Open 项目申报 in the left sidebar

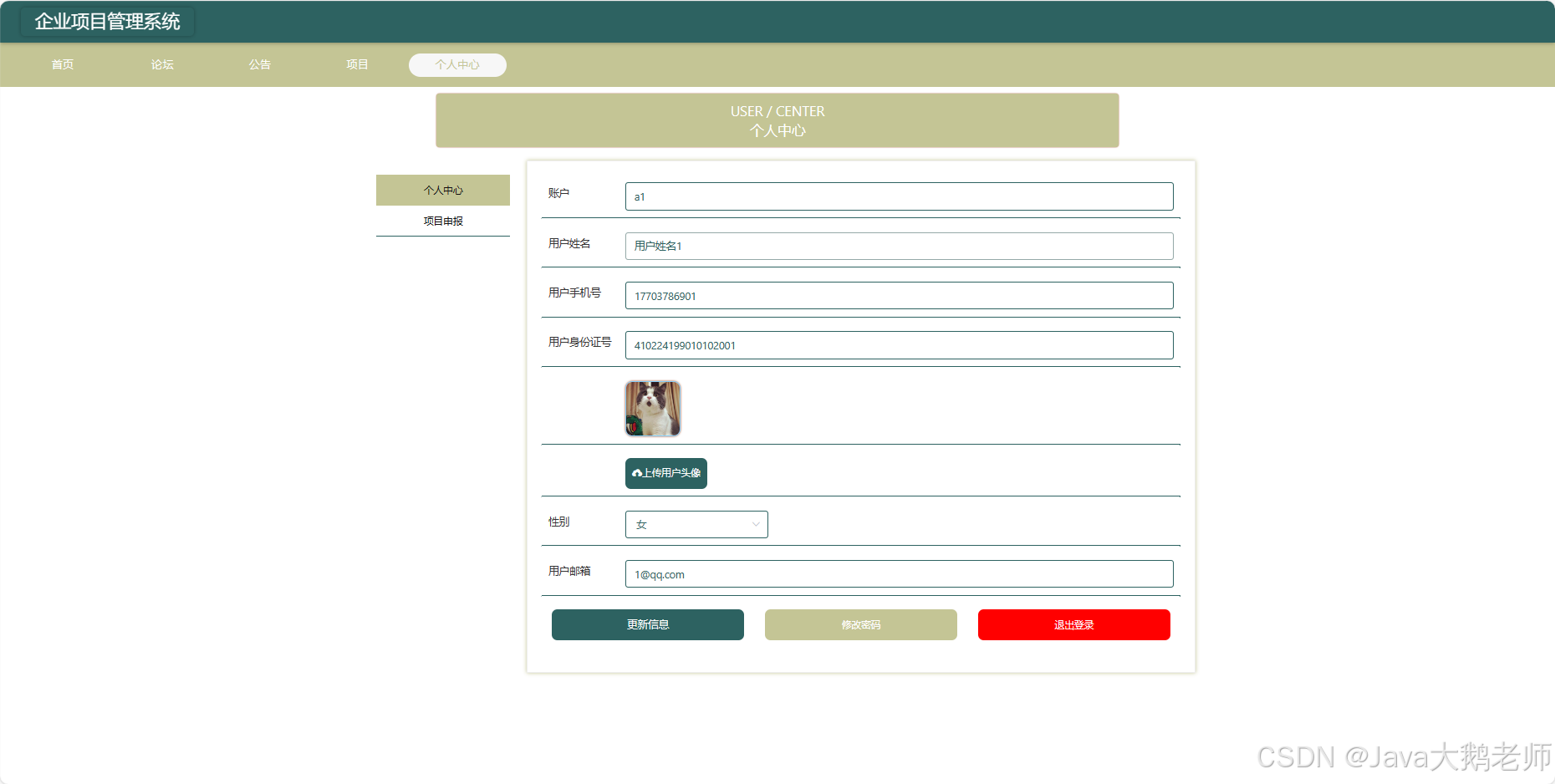[443, 221]
